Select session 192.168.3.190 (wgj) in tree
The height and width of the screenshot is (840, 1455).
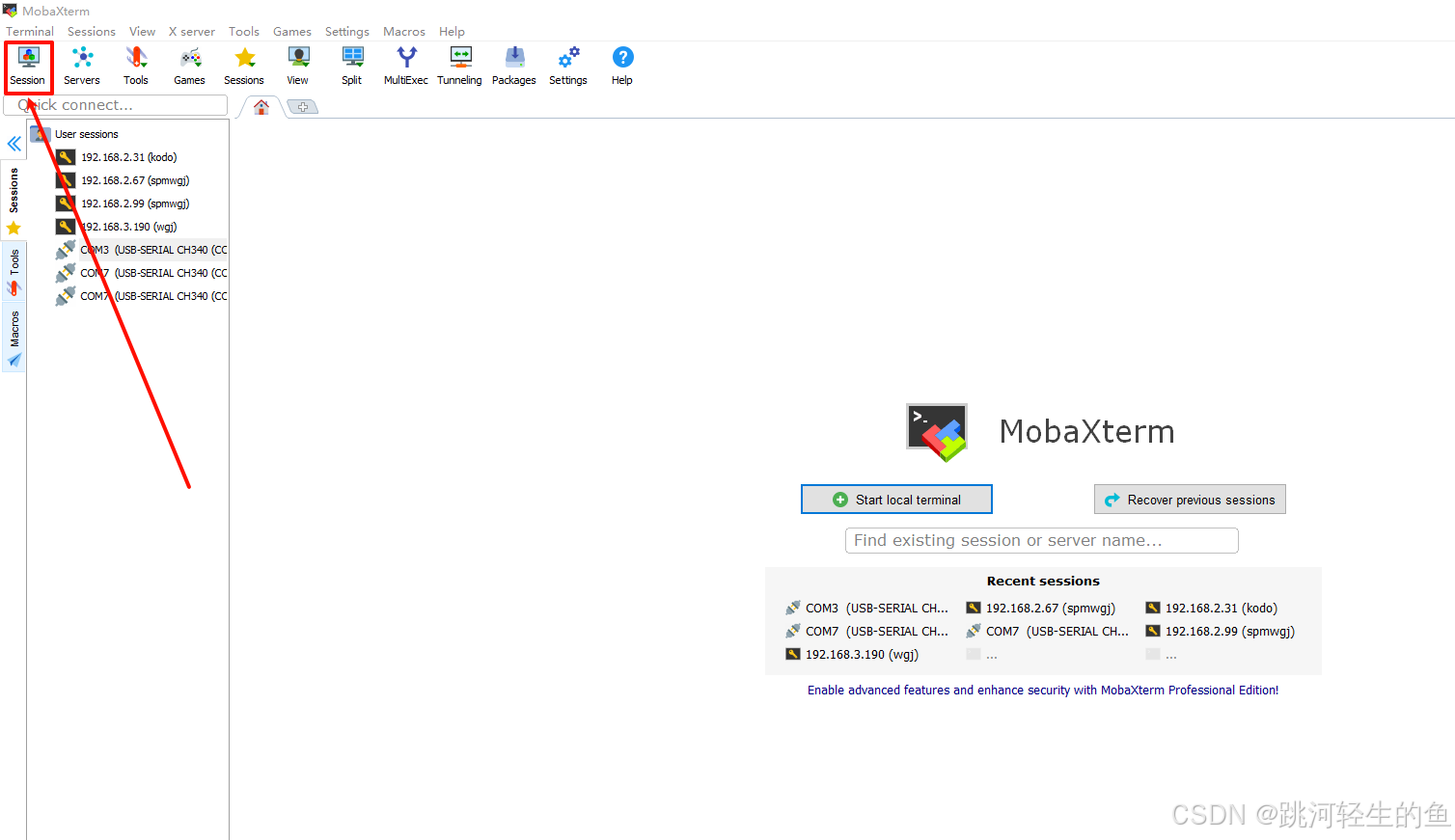129,227
